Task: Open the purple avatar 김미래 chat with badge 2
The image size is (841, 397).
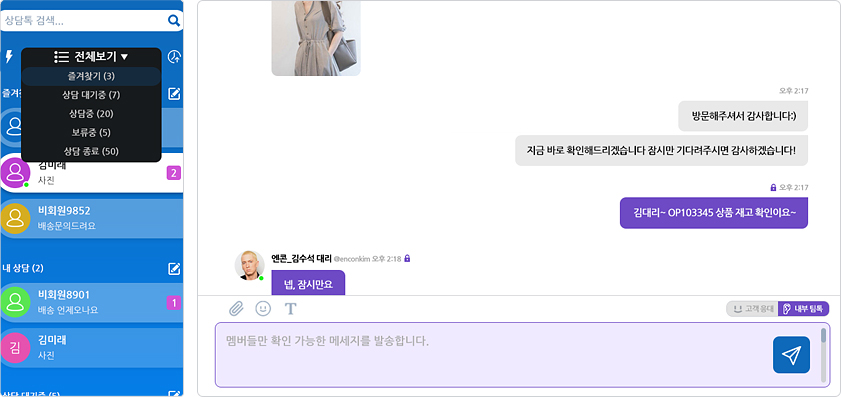Action: (x=92, y=173)
